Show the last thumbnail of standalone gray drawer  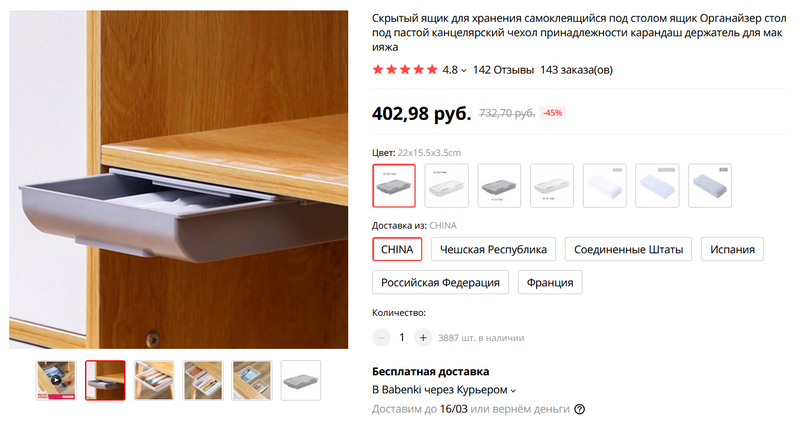[x=301, y=380]
